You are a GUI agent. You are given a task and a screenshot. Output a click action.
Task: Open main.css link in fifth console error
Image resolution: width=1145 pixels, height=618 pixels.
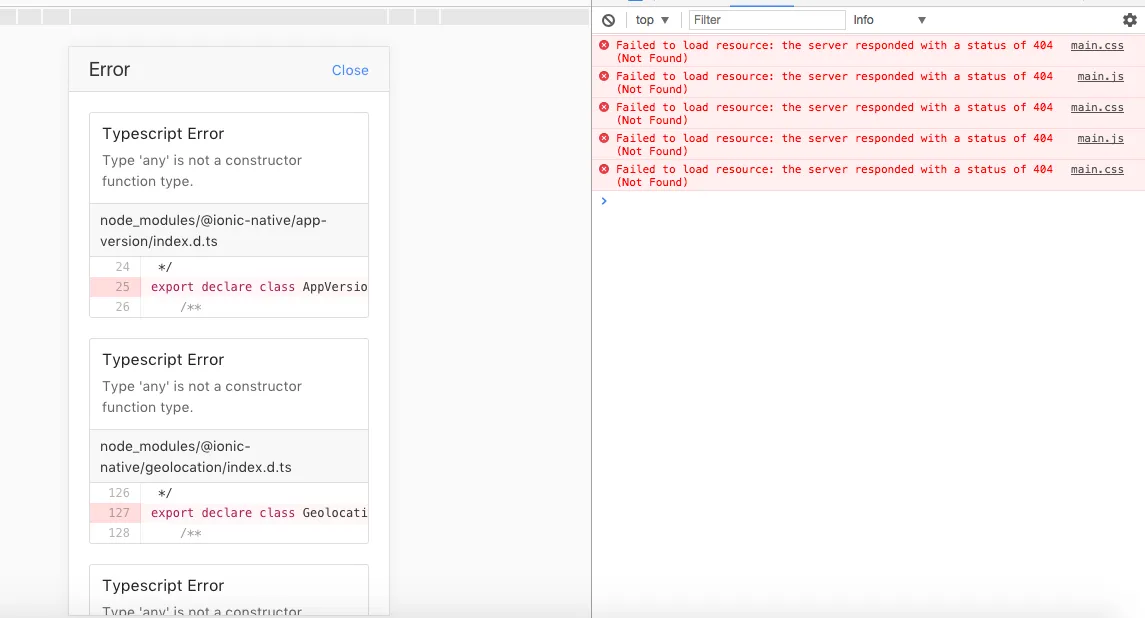(x=1097, y=169)
